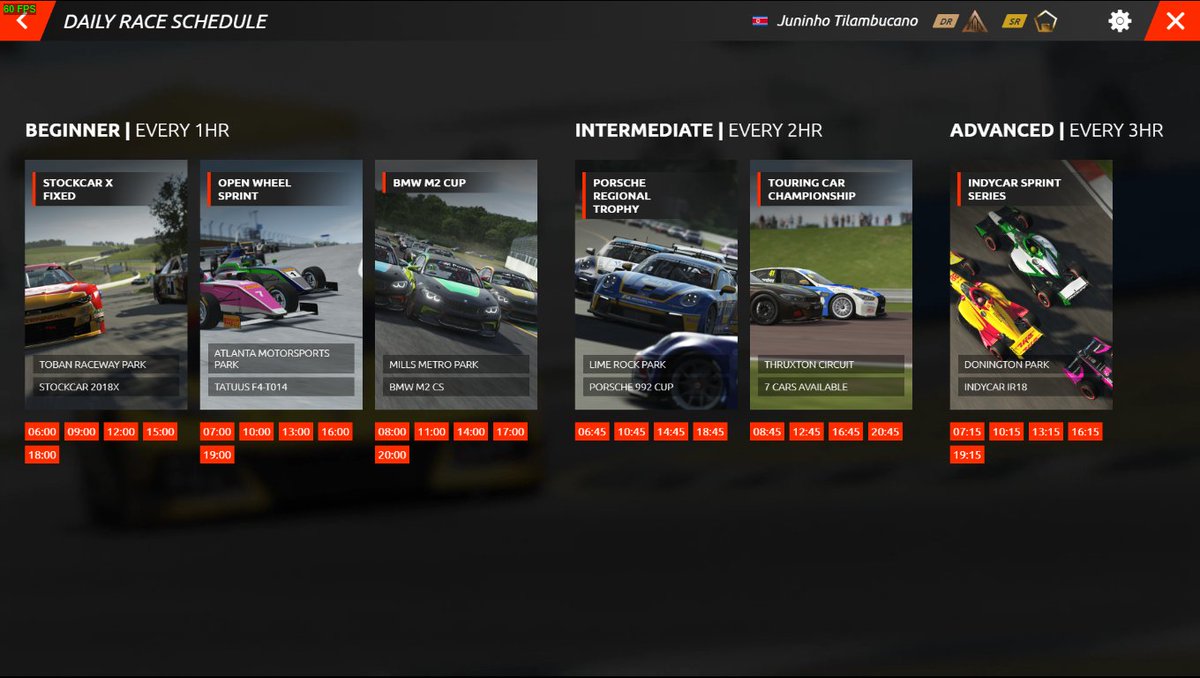Screen dimensions: 1200x678
Task: Select the 07:15 IndyCar Sprint slot
Action: (967, 432)
